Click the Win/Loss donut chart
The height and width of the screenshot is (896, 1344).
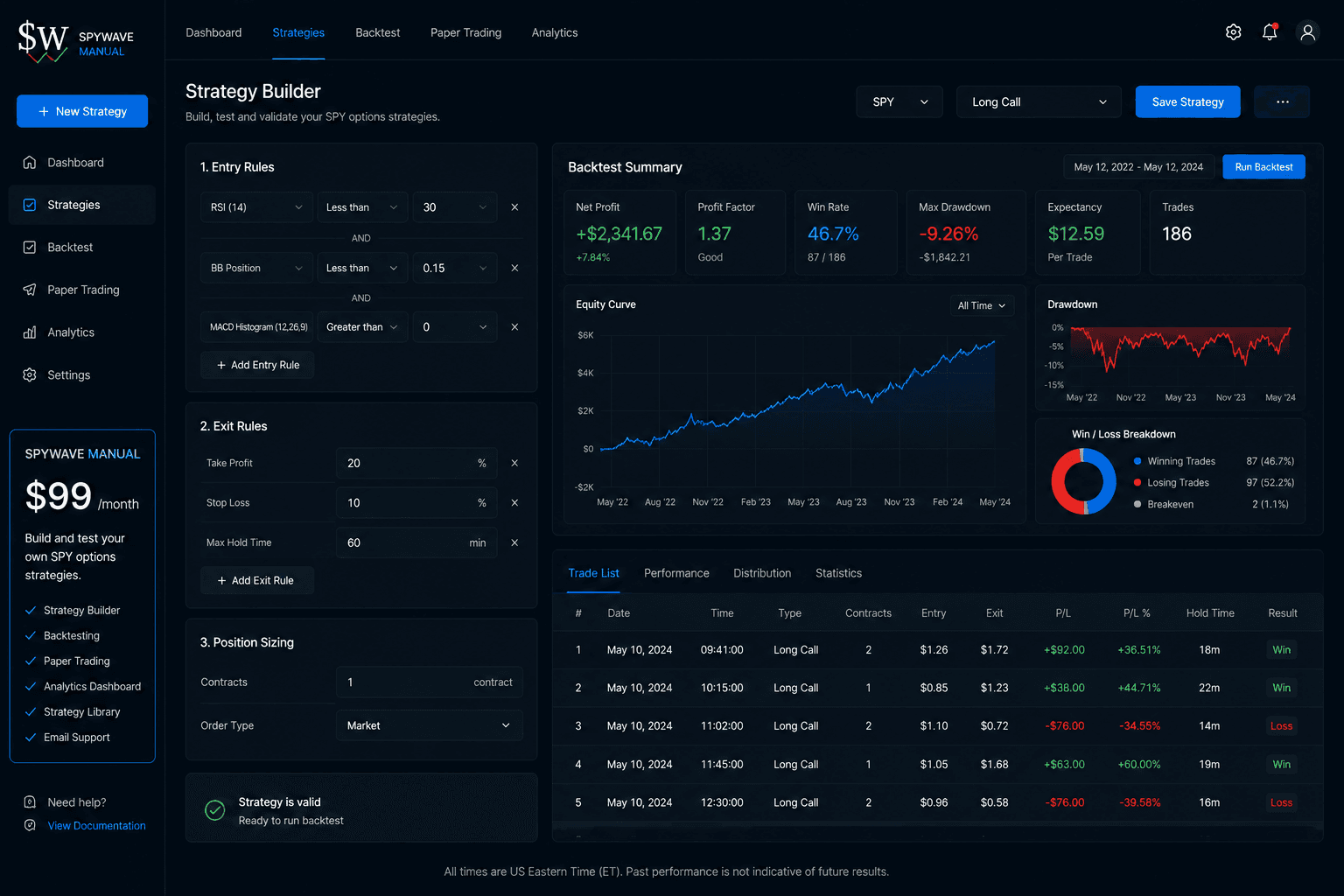click(x=1083, y=481)
